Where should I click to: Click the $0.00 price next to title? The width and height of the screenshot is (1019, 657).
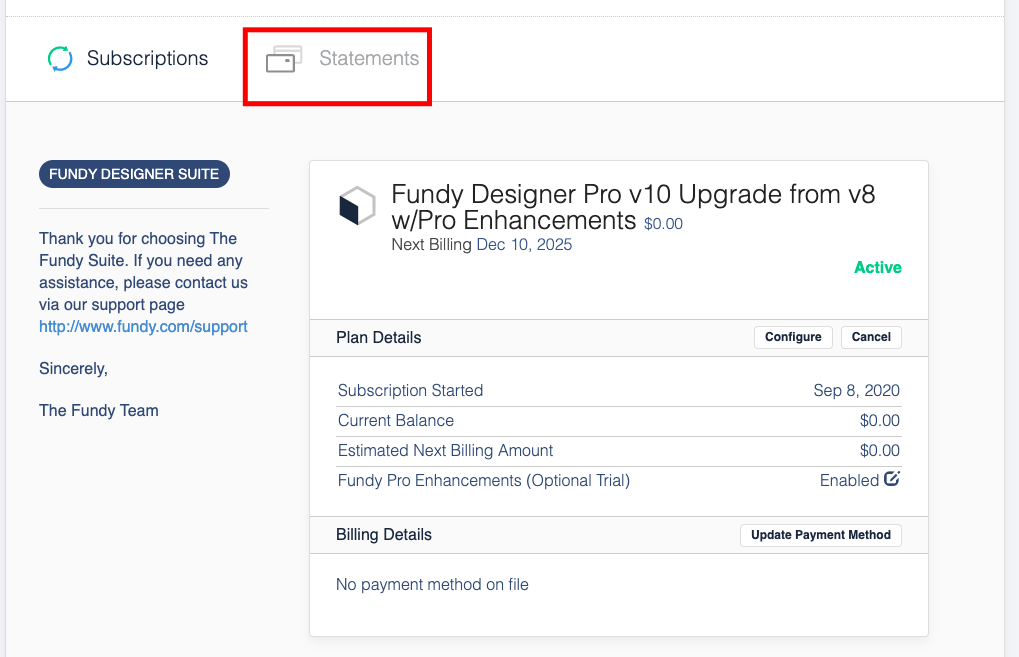coord(663,224)
